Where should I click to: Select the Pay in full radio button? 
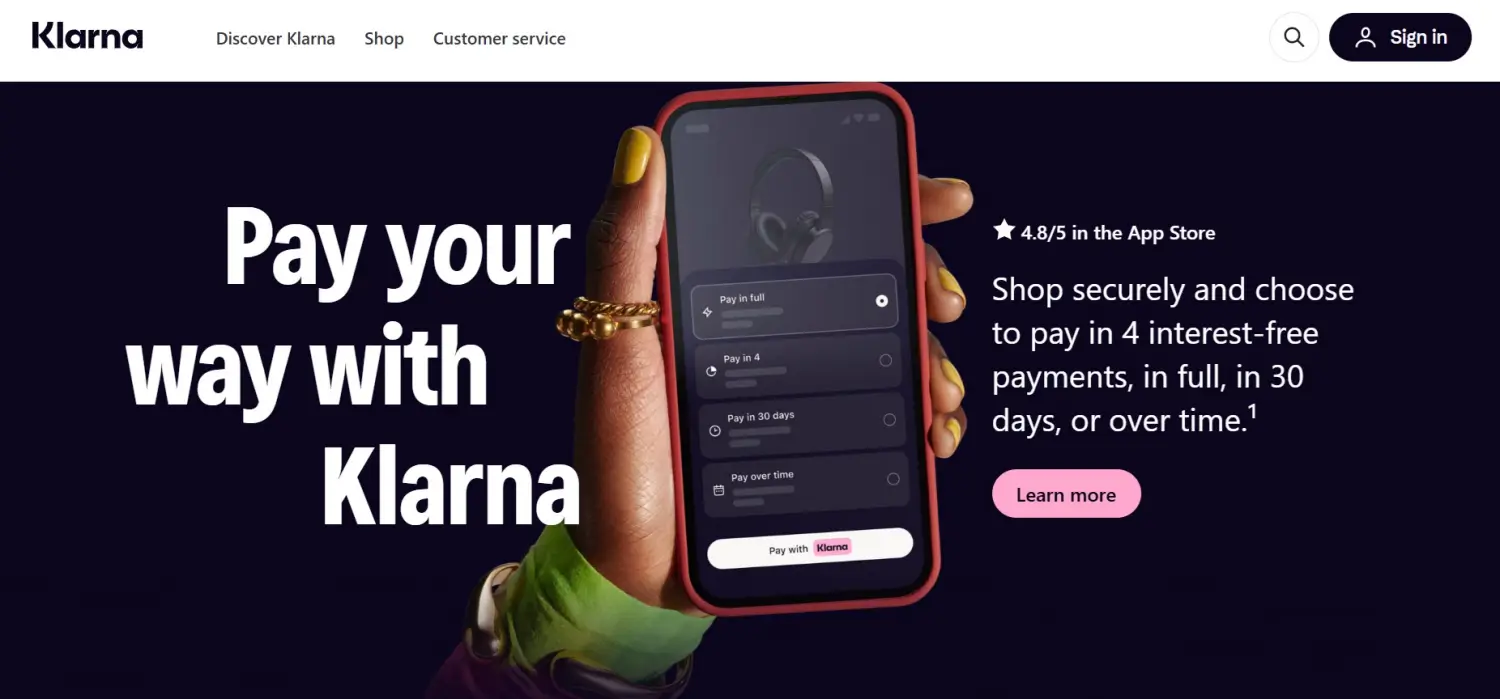pyautogui.click(x=882, y=300)
